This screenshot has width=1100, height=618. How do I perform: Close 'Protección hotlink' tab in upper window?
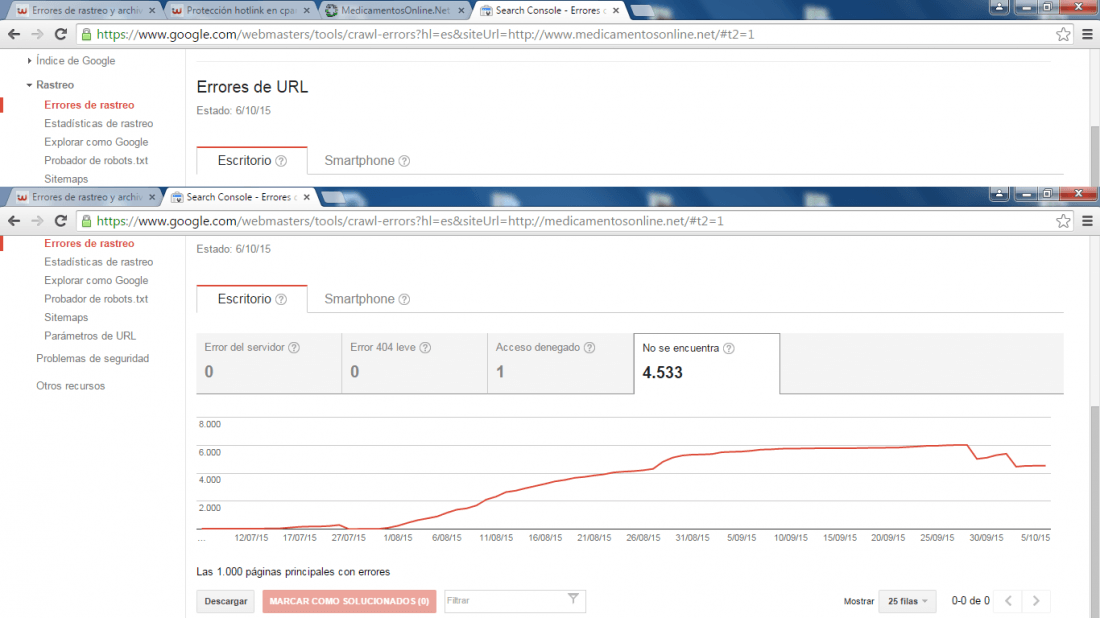[307, 11]
